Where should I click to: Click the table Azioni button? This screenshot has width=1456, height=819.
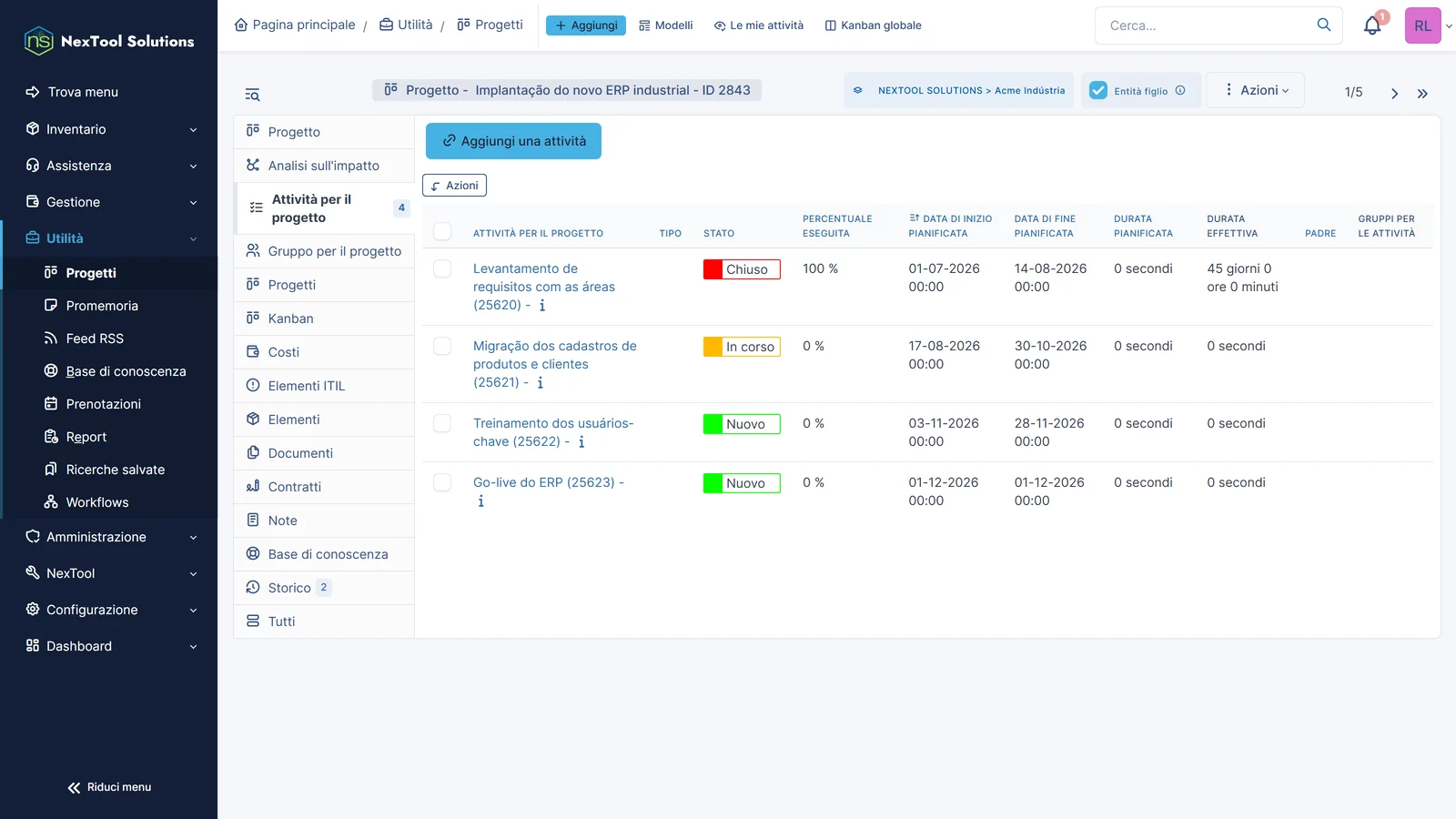pyautogui.click(x=455, y=186)
